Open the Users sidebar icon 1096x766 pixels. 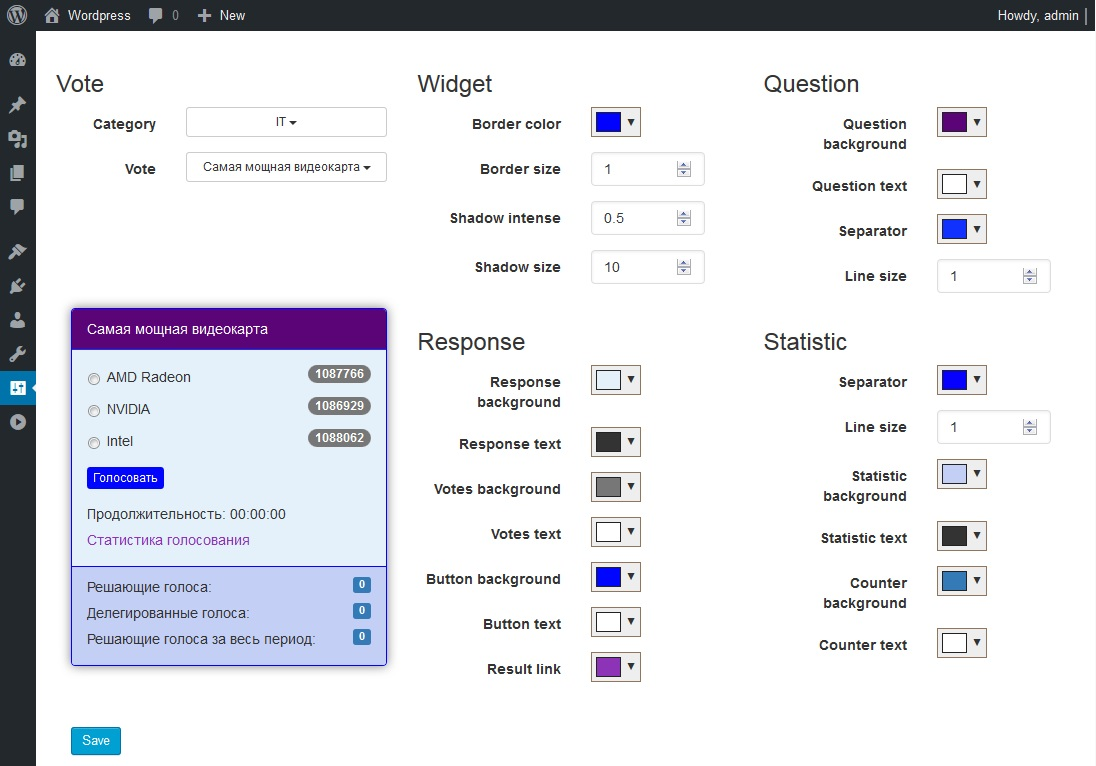[17, 319]
